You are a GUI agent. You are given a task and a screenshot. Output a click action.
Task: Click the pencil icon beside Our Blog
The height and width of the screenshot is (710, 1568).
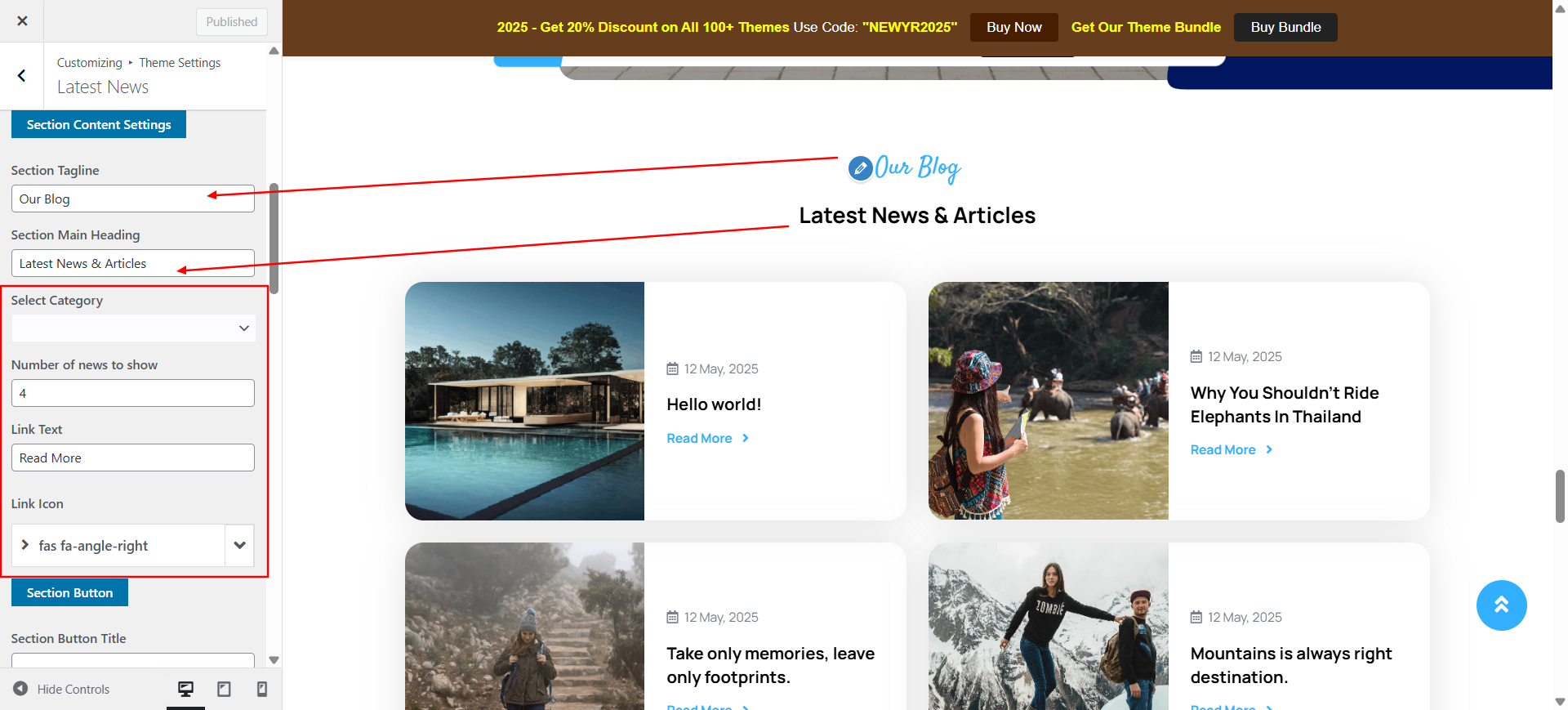pos(860,168)
